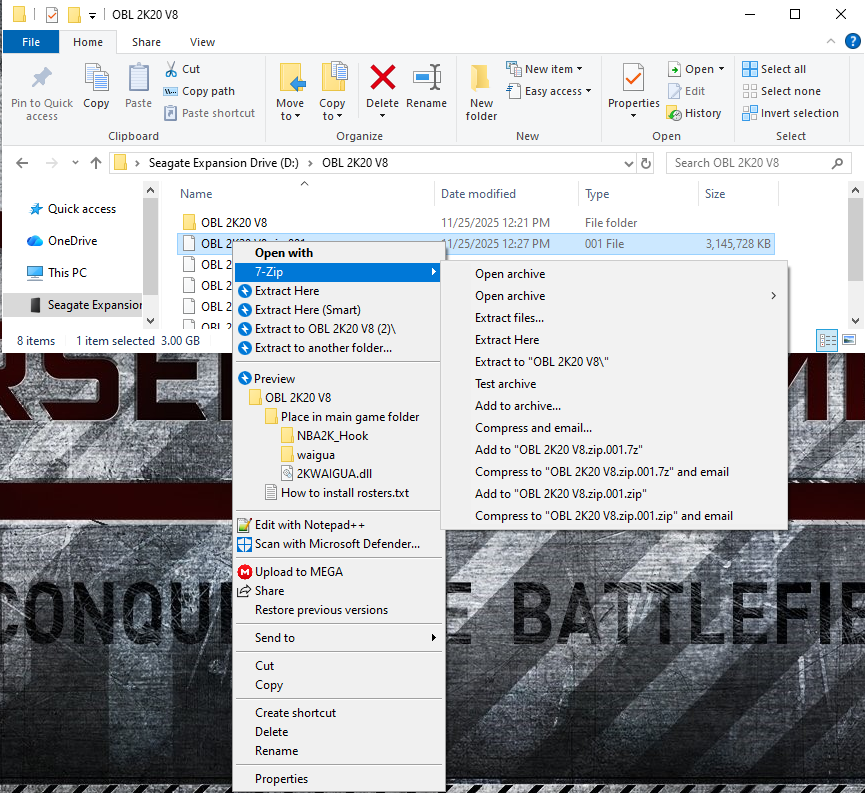Open the OBL 2K20 V8 folder row
Image resolution: width=865 pixels, height=793 pixels.
[476, 222]
